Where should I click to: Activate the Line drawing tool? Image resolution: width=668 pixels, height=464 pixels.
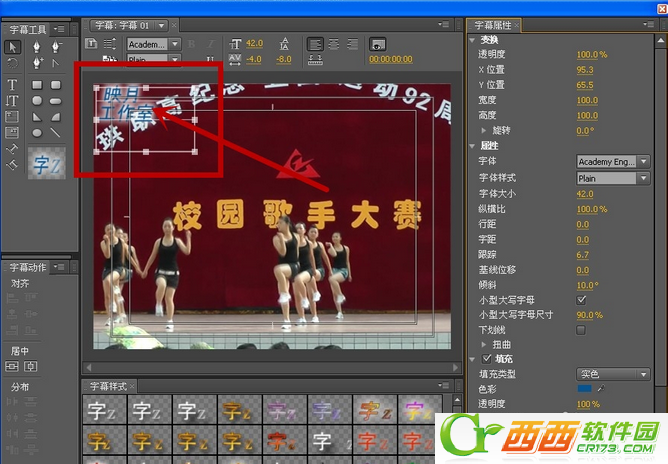pyautogui.click(x=54, y=132)
